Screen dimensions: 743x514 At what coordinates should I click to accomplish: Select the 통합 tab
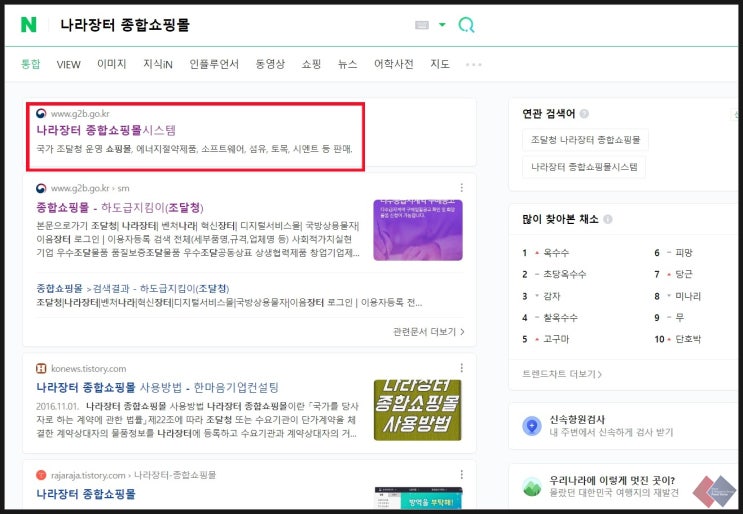point(31,64)
